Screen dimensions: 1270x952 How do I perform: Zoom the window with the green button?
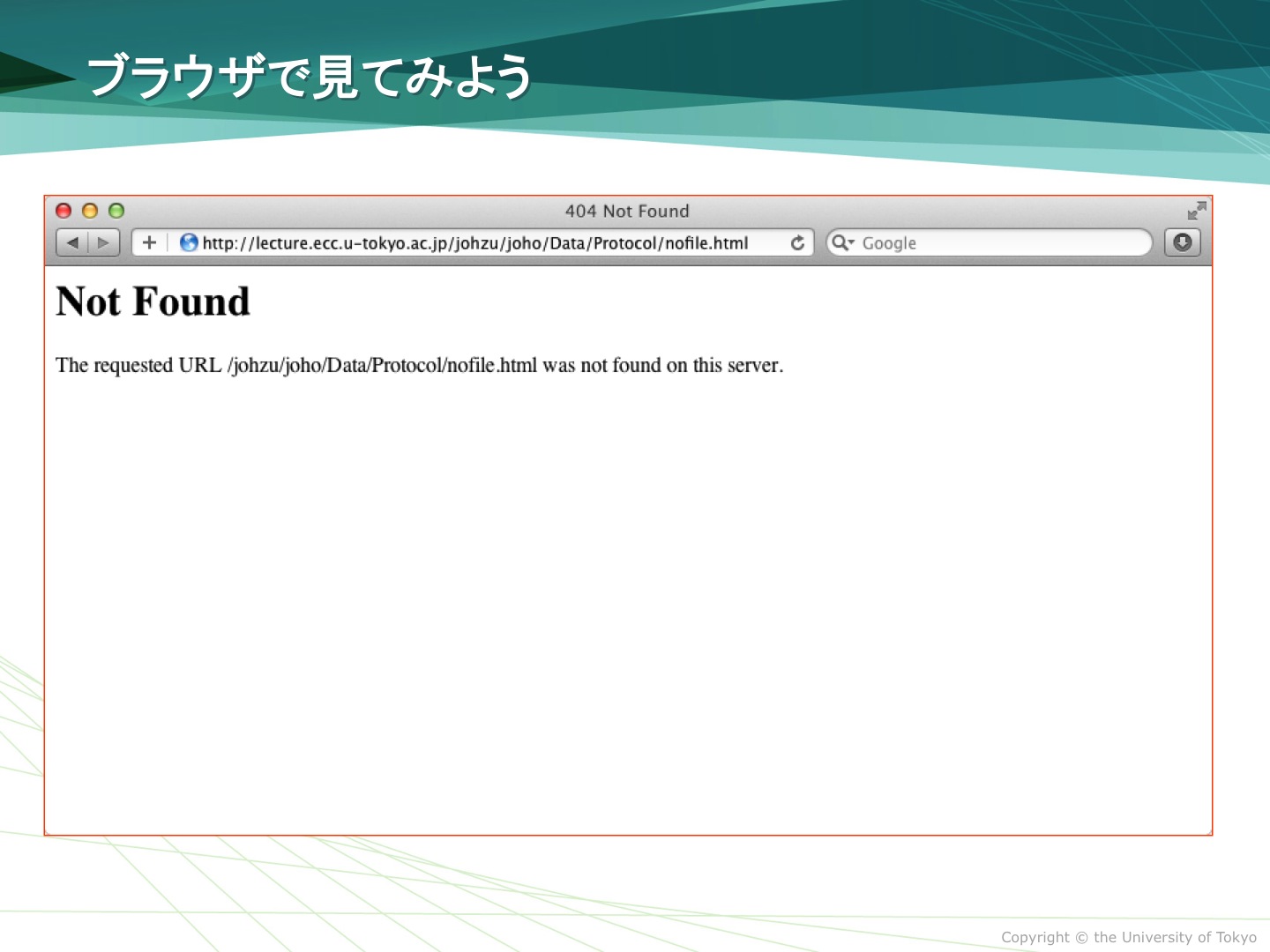point(116,211)
